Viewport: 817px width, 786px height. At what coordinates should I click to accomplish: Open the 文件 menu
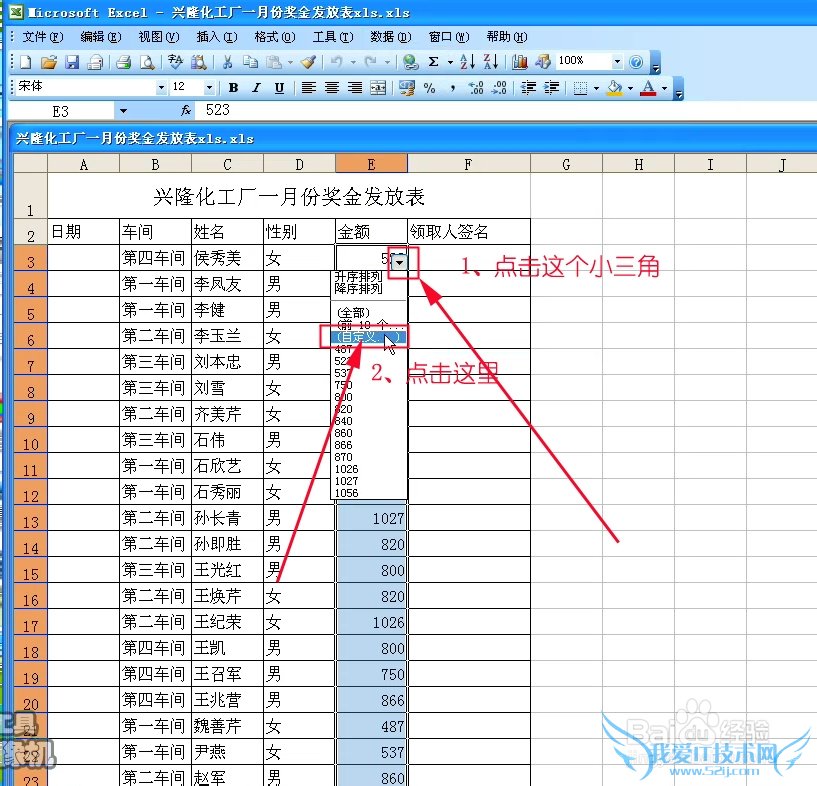tap(43, 37)
